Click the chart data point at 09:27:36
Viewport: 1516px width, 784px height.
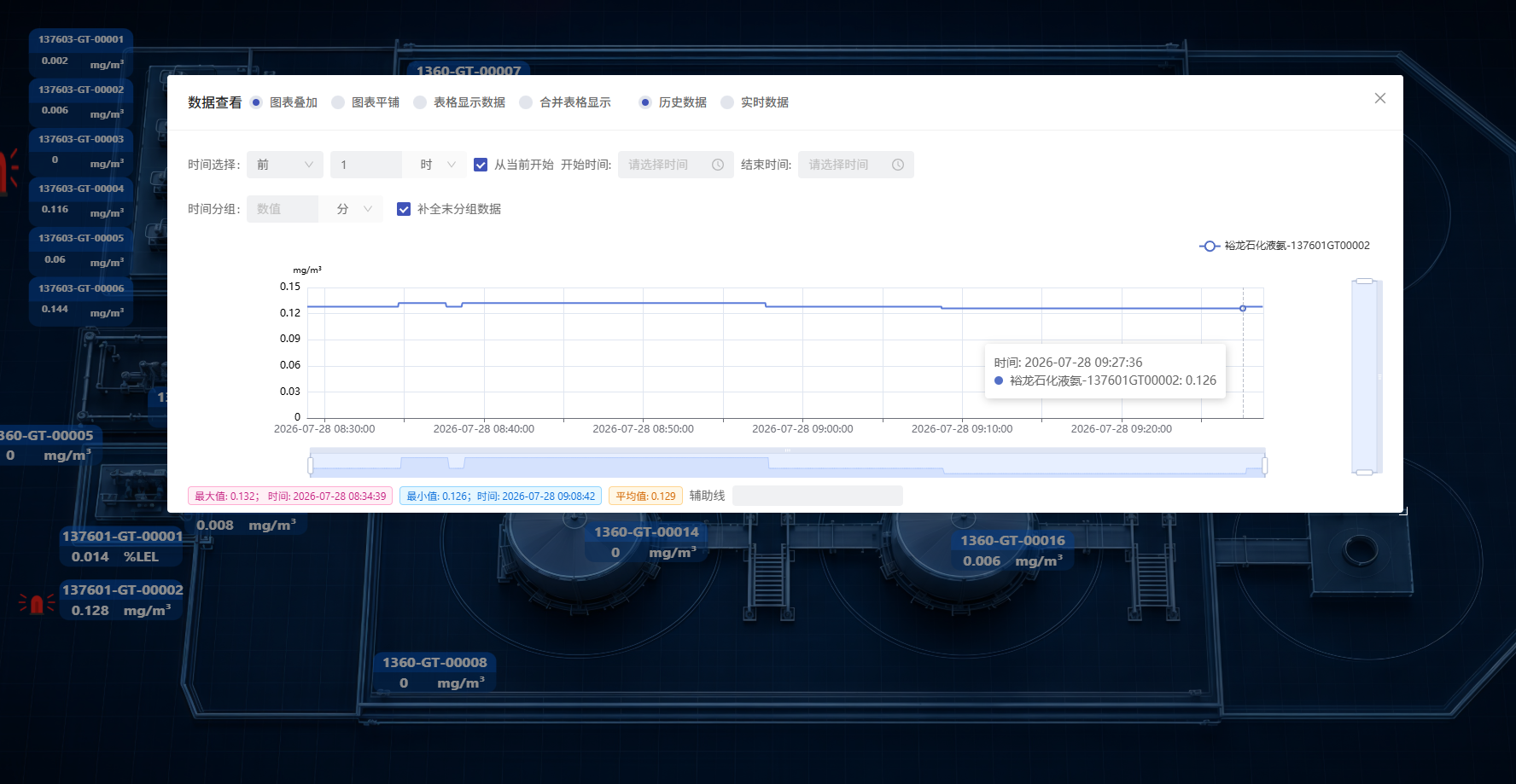(x=1243, y=308)
